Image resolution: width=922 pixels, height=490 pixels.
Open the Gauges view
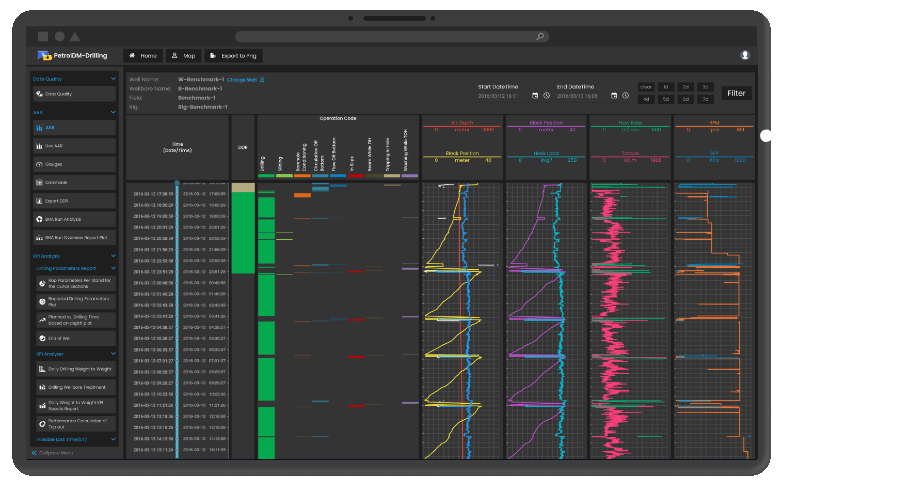pos(74,164)
